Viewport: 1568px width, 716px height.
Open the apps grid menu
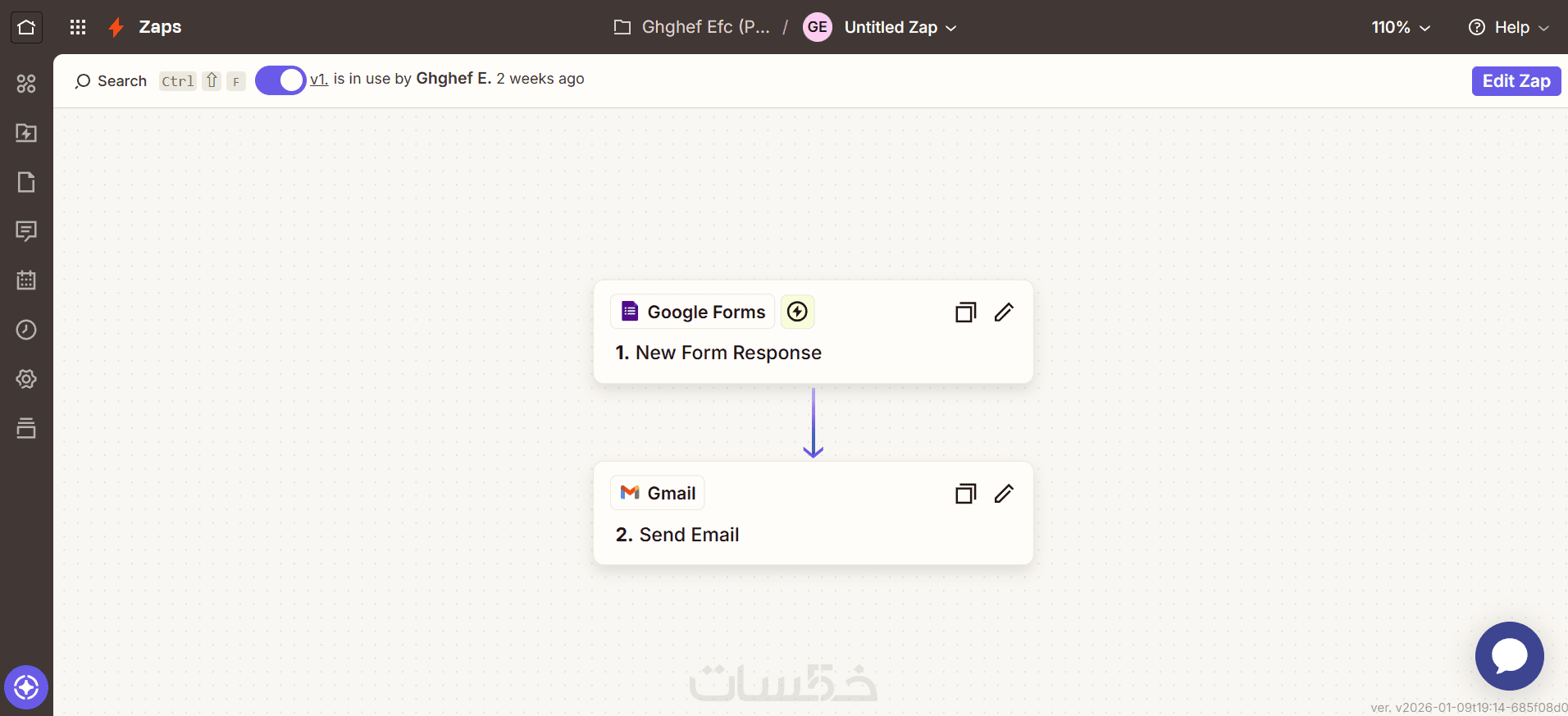coord(78,27)
